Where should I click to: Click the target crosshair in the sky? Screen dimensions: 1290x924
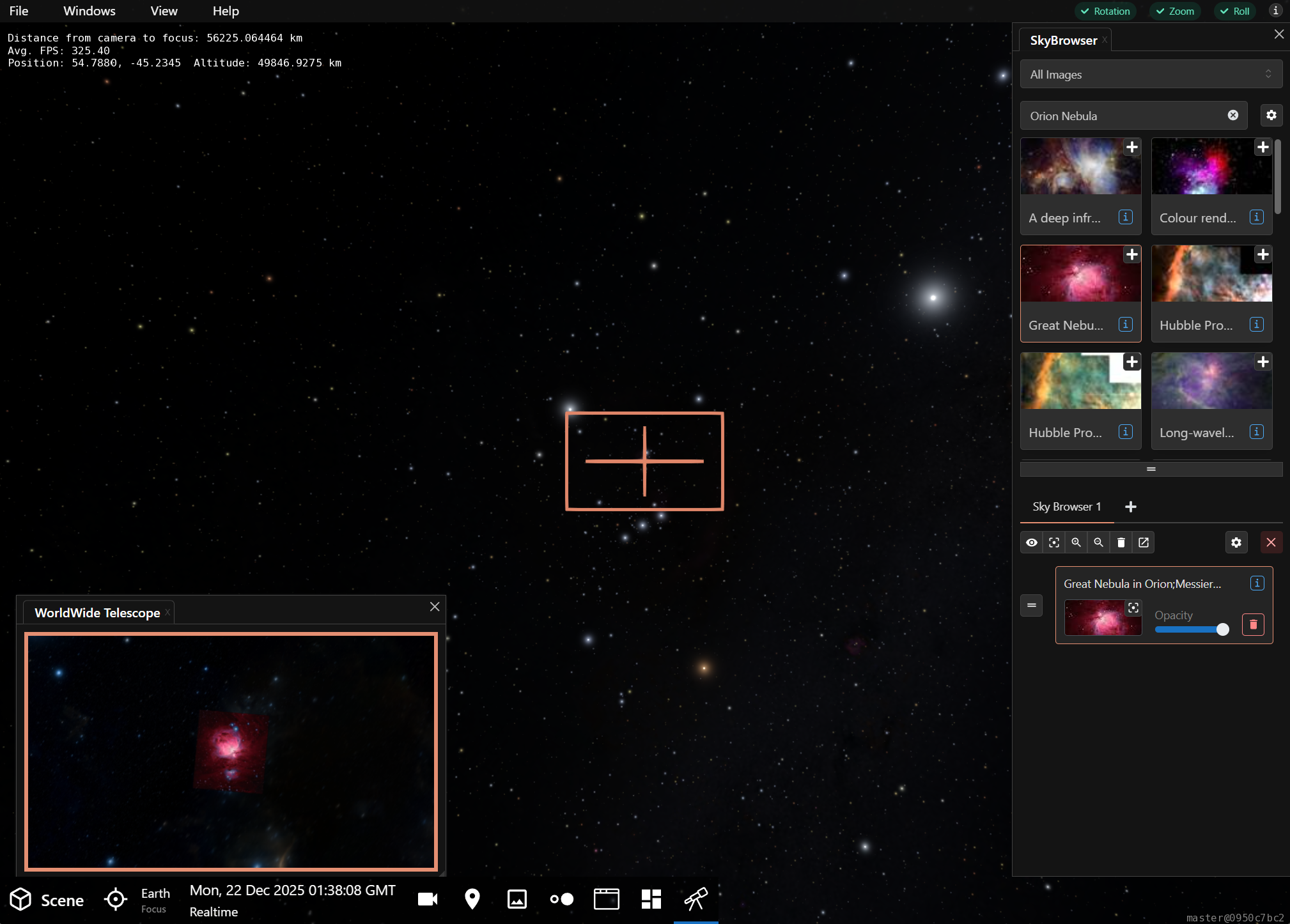[644, 461]
